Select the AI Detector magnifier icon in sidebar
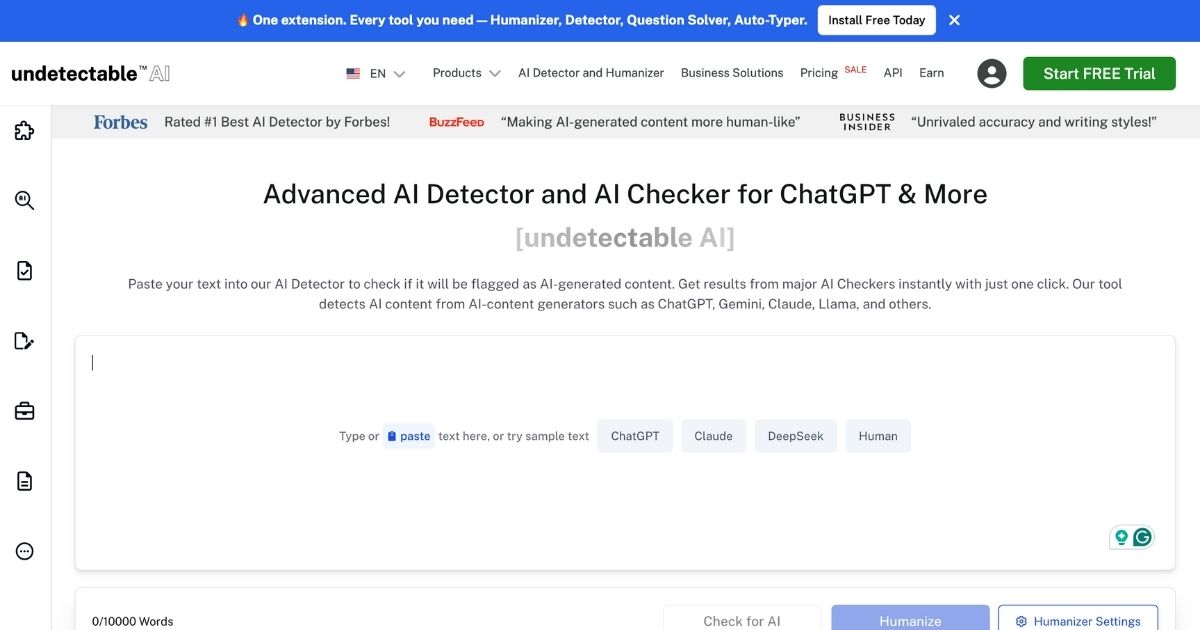 [x=23, y=200]
